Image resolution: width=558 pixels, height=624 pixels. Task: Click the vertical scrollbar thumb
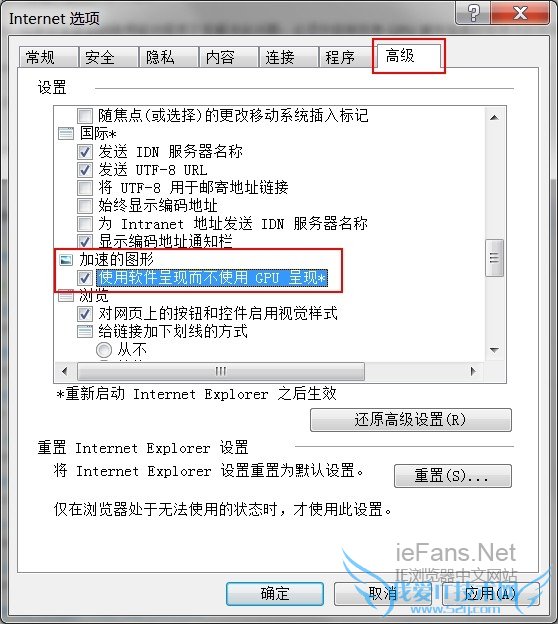tap(494, 258)
